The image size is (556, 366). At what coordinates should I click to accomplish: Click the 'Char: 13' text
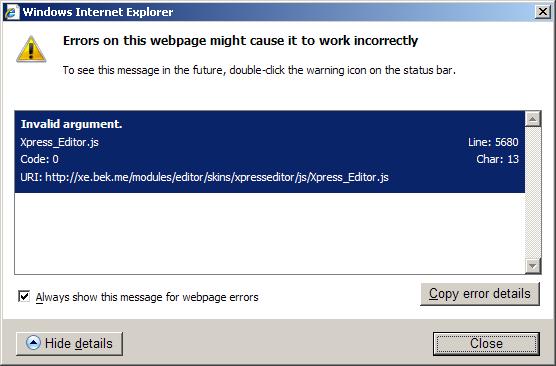click(x=497, y=159)
